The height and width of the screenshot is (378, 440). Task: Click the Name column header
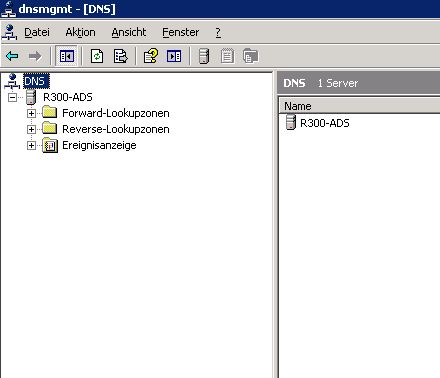[x=359, y=106]
